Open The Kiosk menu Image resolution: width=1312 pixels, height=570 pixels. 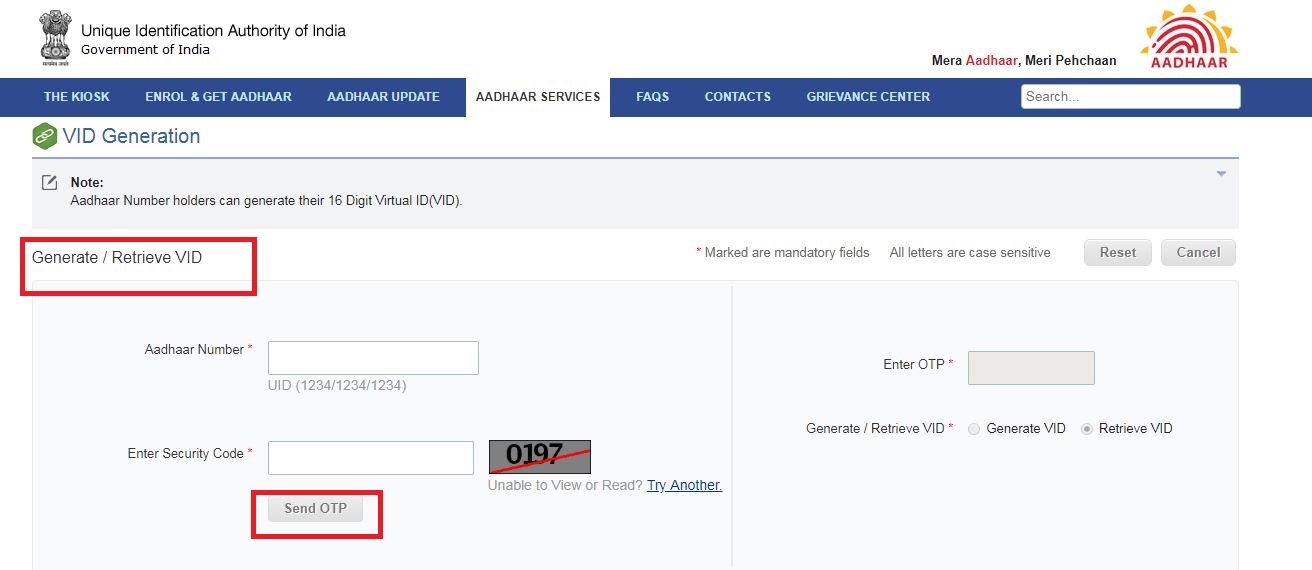(x=77, y=97)
